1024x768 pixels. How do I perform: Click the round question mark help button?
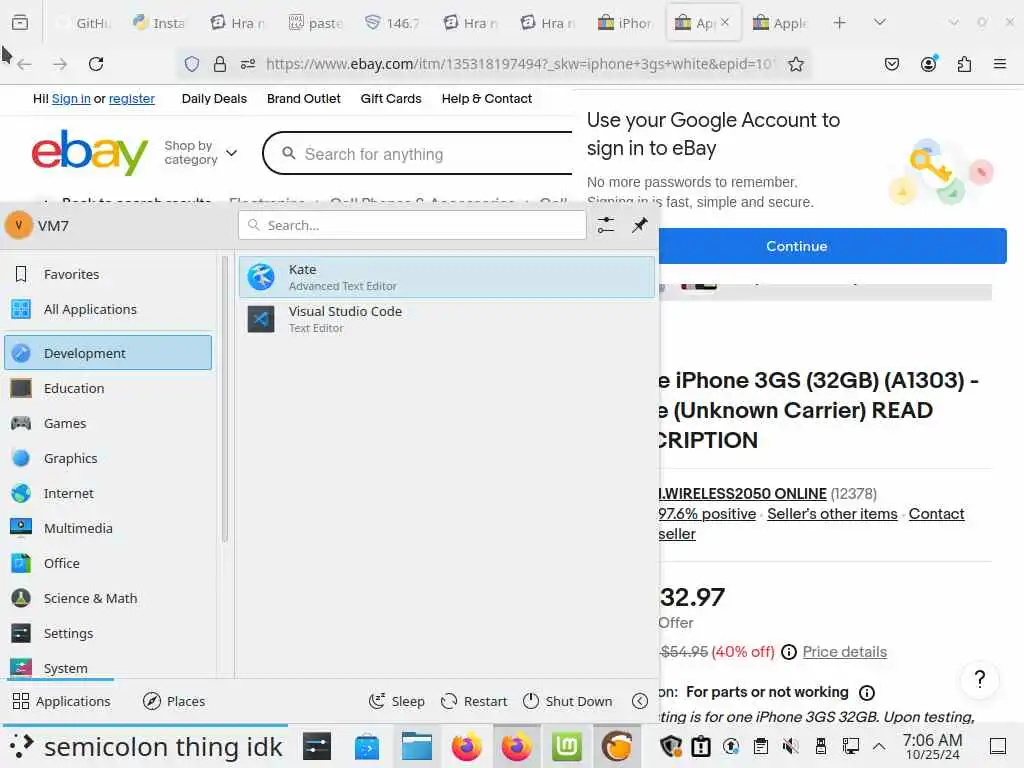[980, 680]
